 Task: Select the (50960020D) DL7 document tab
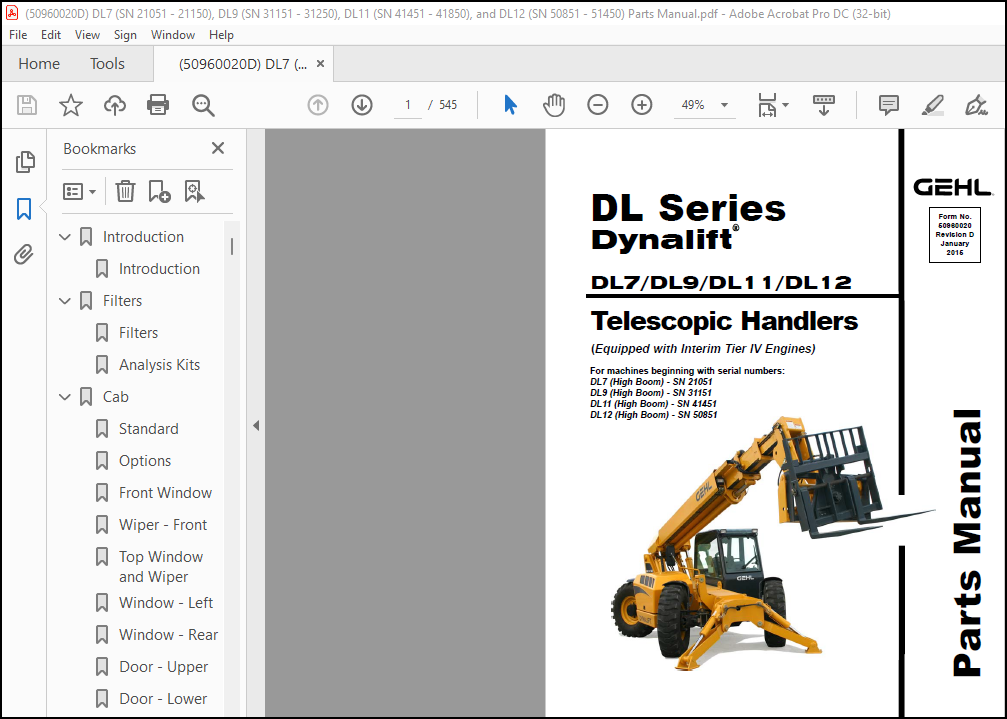(x=243, y=64)
